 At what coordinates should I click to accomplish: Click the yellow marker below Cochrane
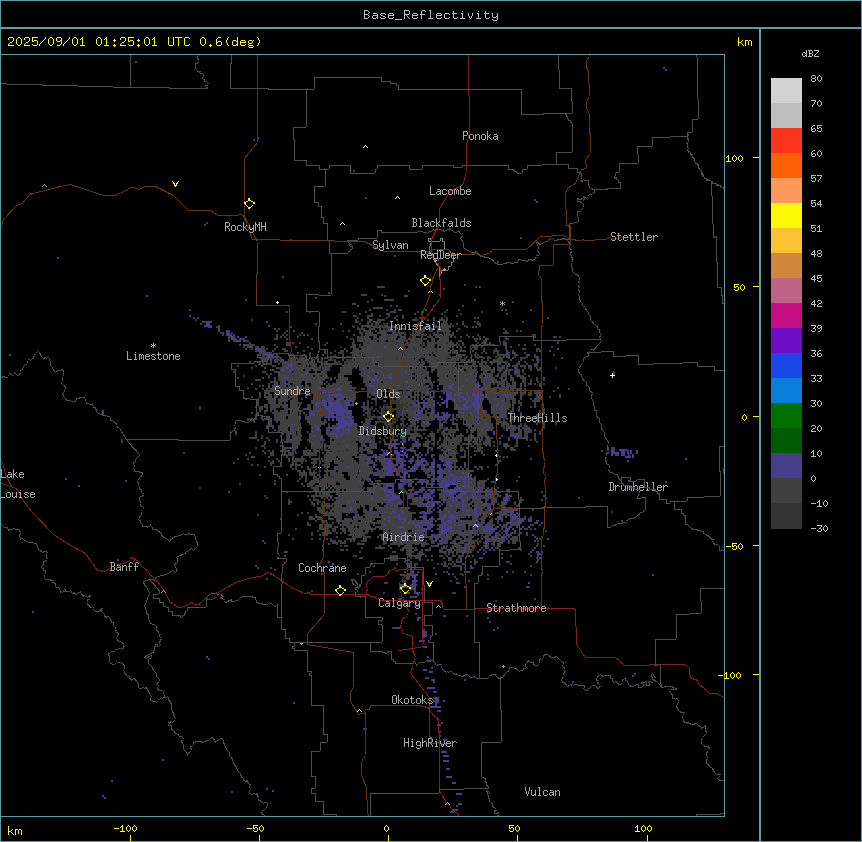pyautogui.click(x=340, y=590)
